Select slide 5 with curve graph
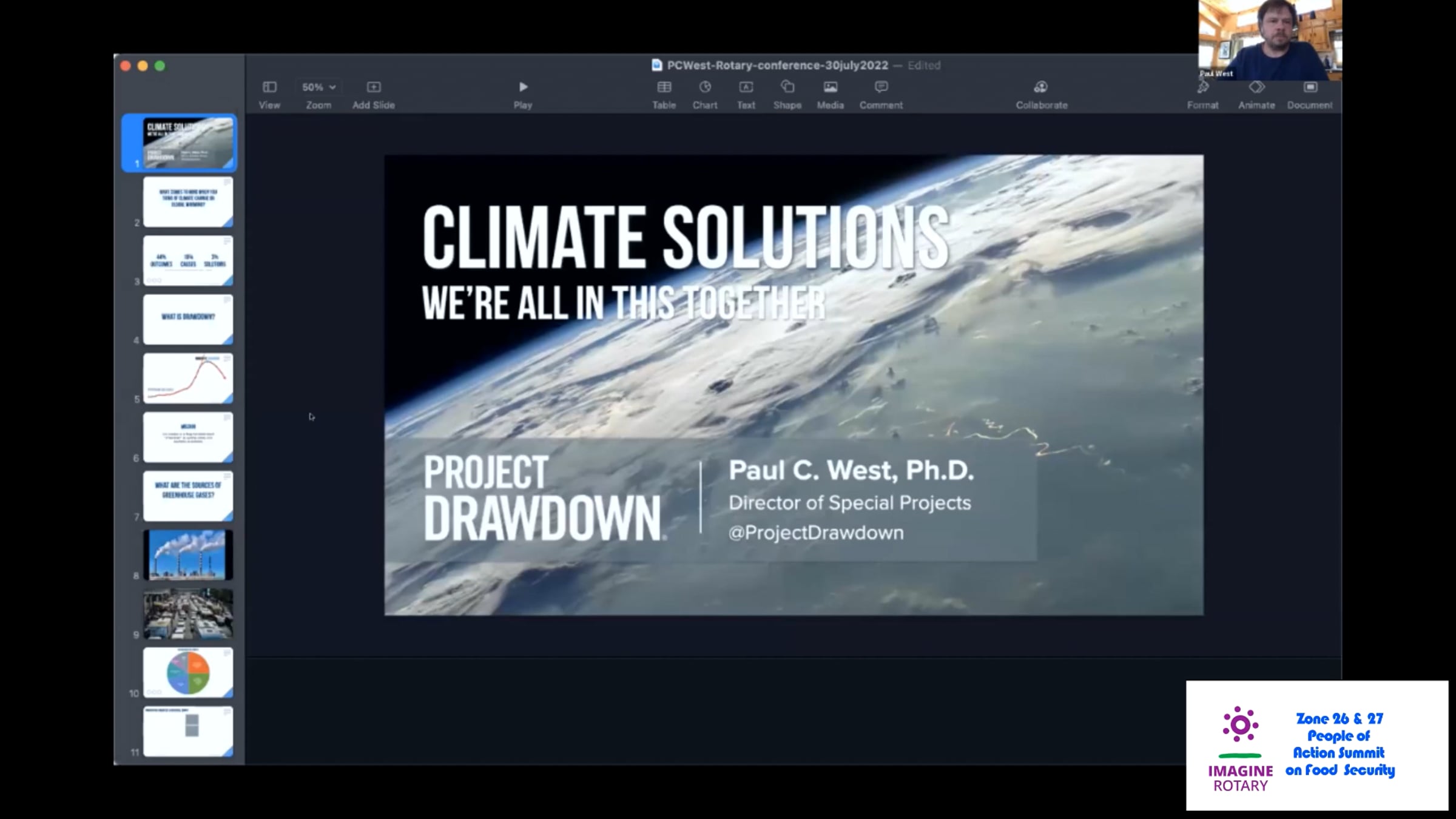The height and width of the screenshot is (819, 1456). tap(187, 378)
